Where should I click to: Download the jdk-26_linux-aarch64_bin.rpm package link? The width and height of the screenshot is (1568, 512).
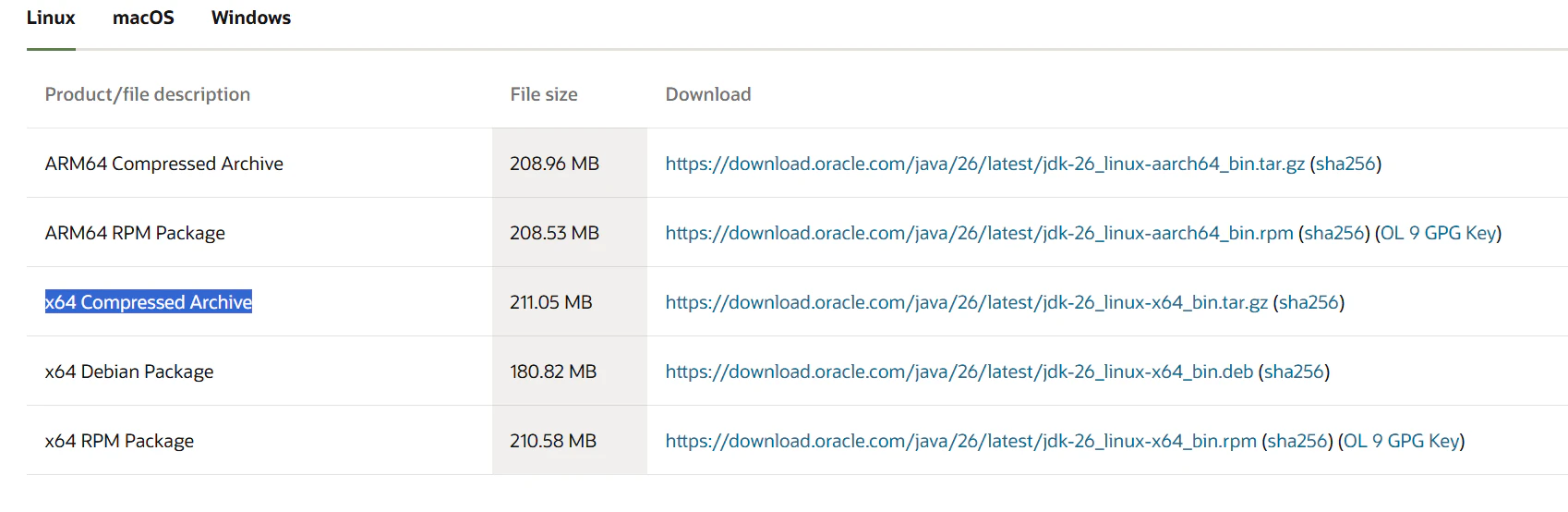(x=980, y=233)
